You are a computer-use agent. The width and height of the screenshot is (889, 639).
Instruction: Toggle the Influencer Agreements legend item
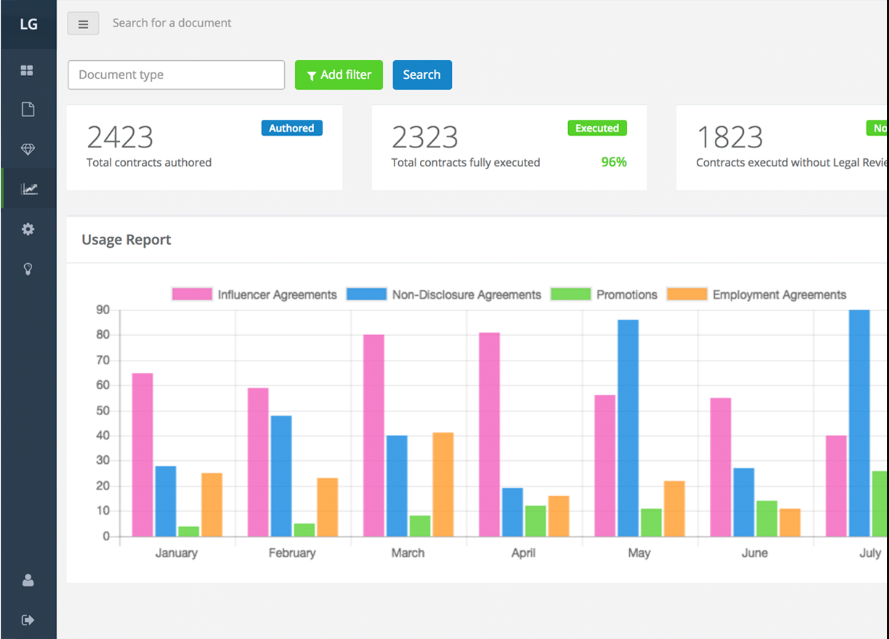pyautogui.click(x=277, y=294)
